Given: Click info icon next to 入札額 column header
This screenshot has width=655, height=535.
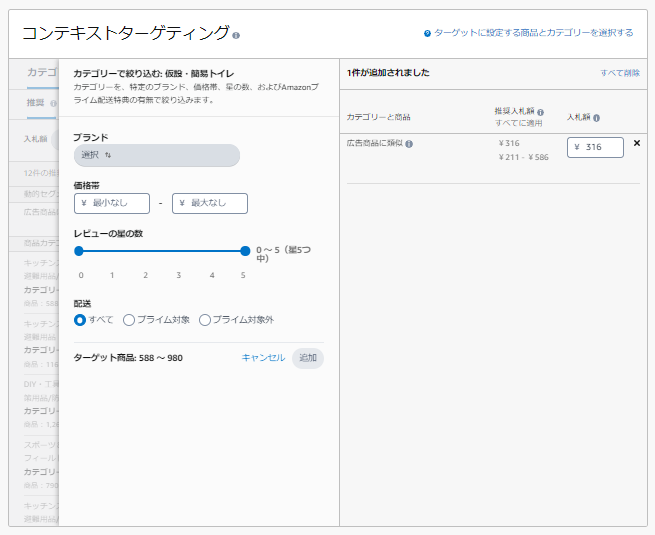Looking at the screenshot, I should coord(596,118).
